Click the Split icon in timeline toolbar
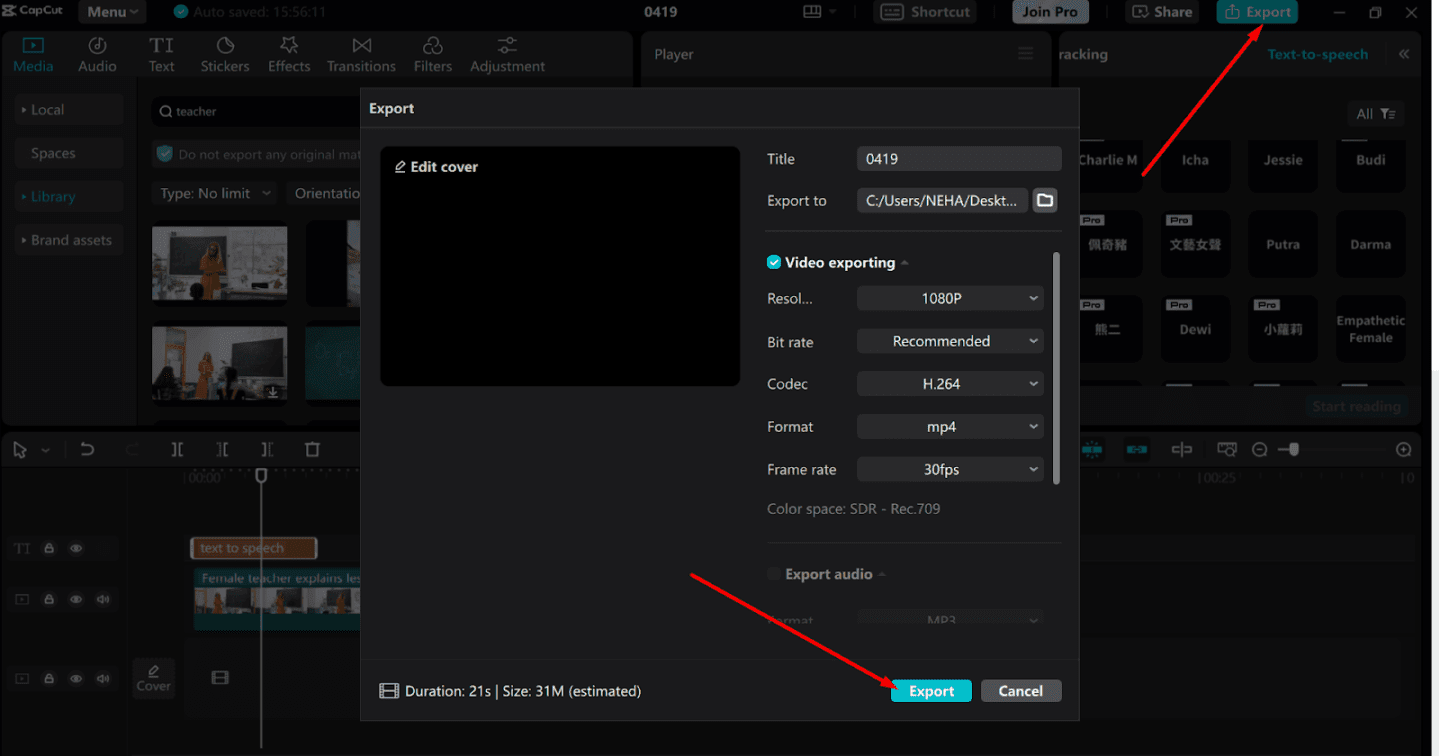Image resolution: width=1440 pixels, height=756 pixels. 177,450
